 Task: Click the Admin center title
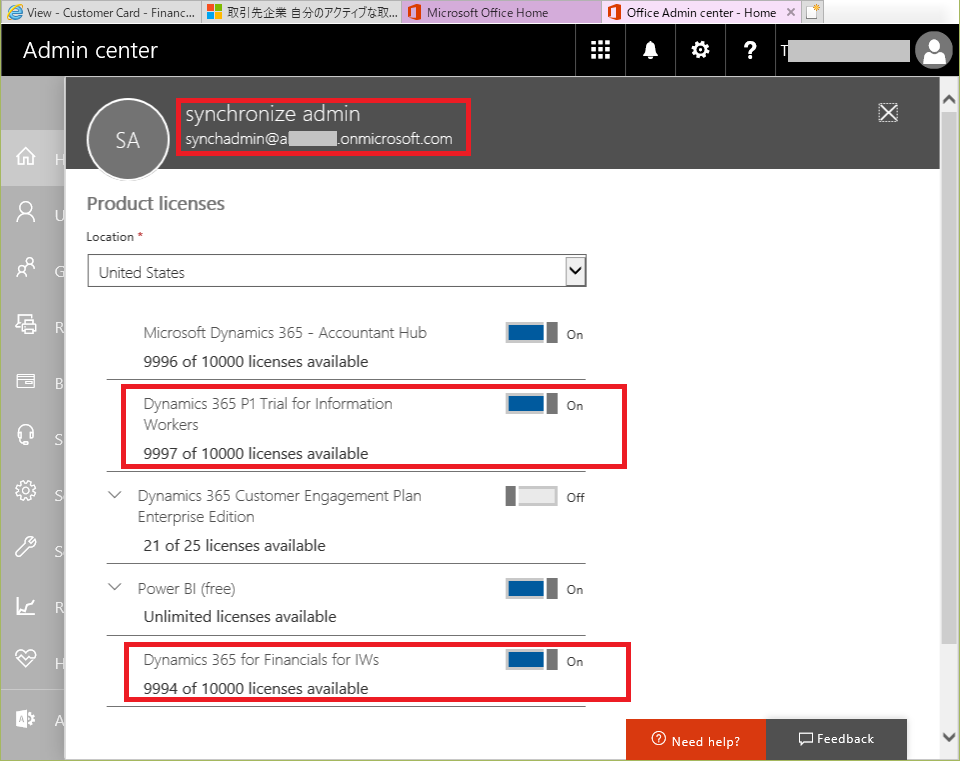91,50
